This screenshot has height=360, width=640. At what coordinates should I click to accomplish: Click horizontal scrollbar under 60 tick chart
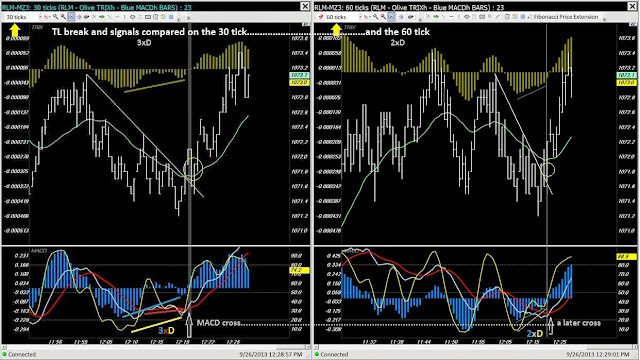pos(476,347)
